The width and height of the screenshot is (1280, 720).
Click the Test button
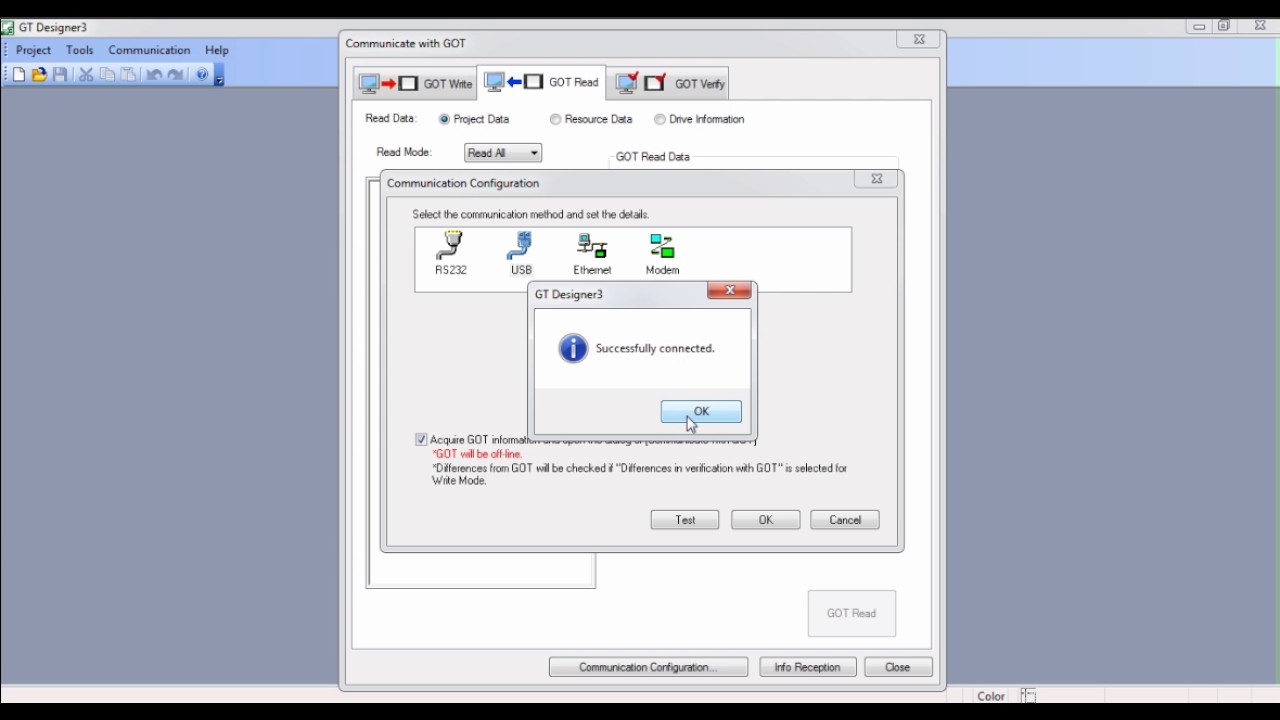(x=685, y=520)
